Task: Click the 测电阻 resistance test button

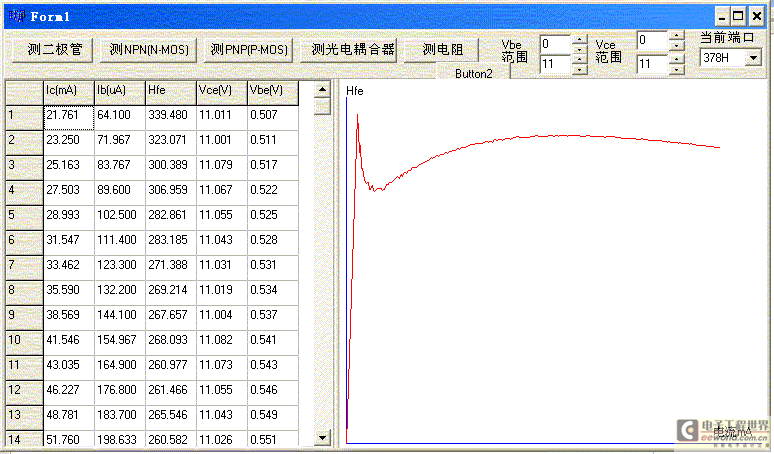Action: (x=442, y=49)
